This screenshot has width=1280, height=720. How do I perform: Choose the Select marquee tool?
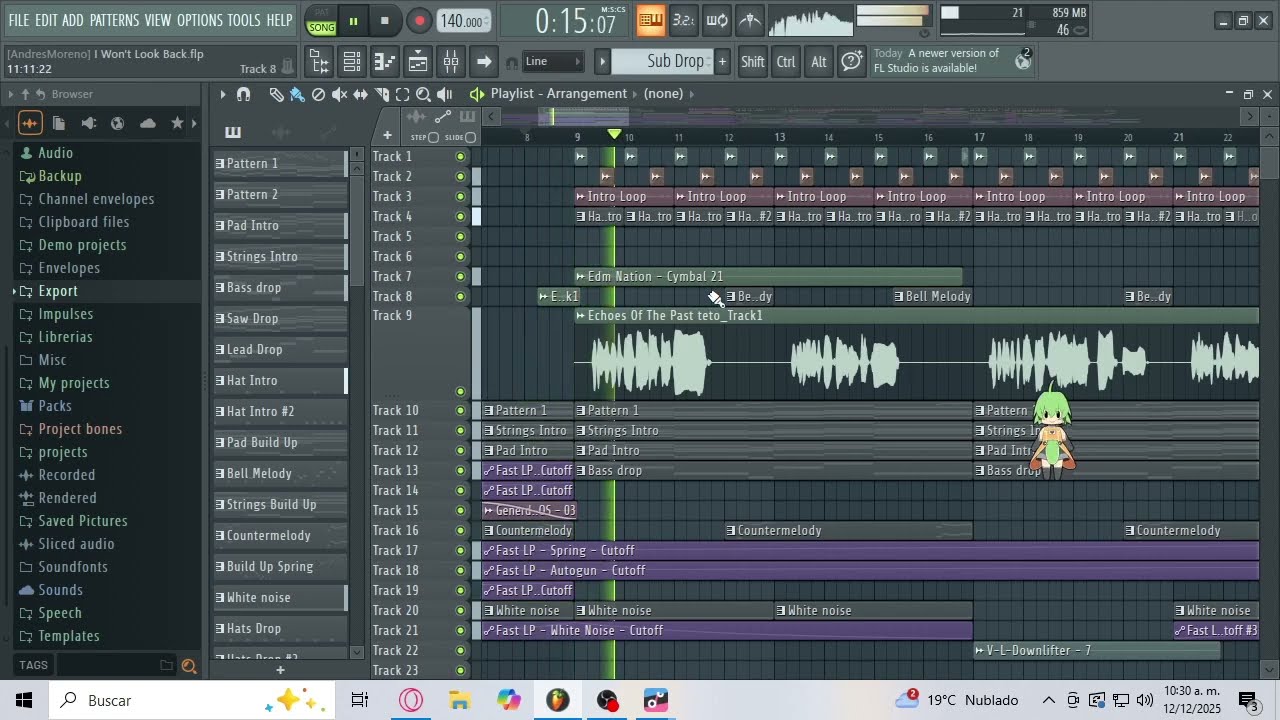(402, 94)
